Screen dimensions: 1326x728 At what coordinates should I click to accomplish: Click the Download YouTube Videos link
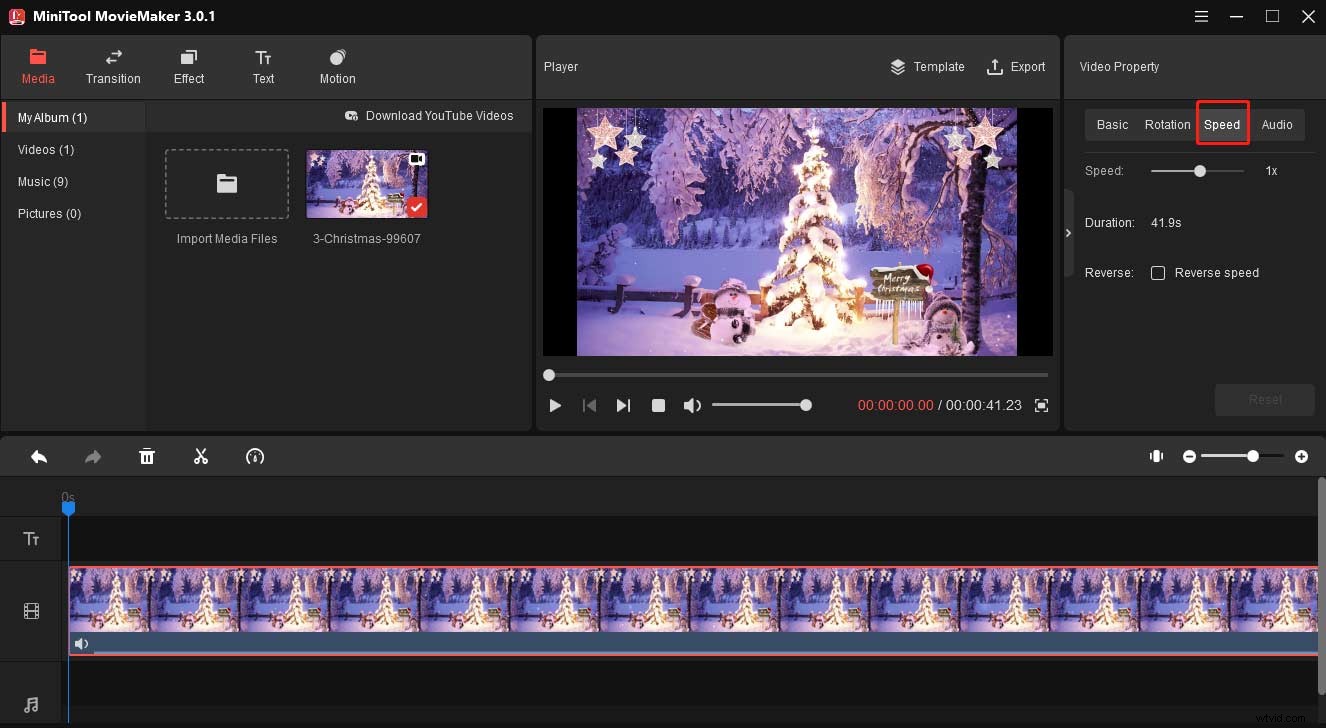coord(430,115)
